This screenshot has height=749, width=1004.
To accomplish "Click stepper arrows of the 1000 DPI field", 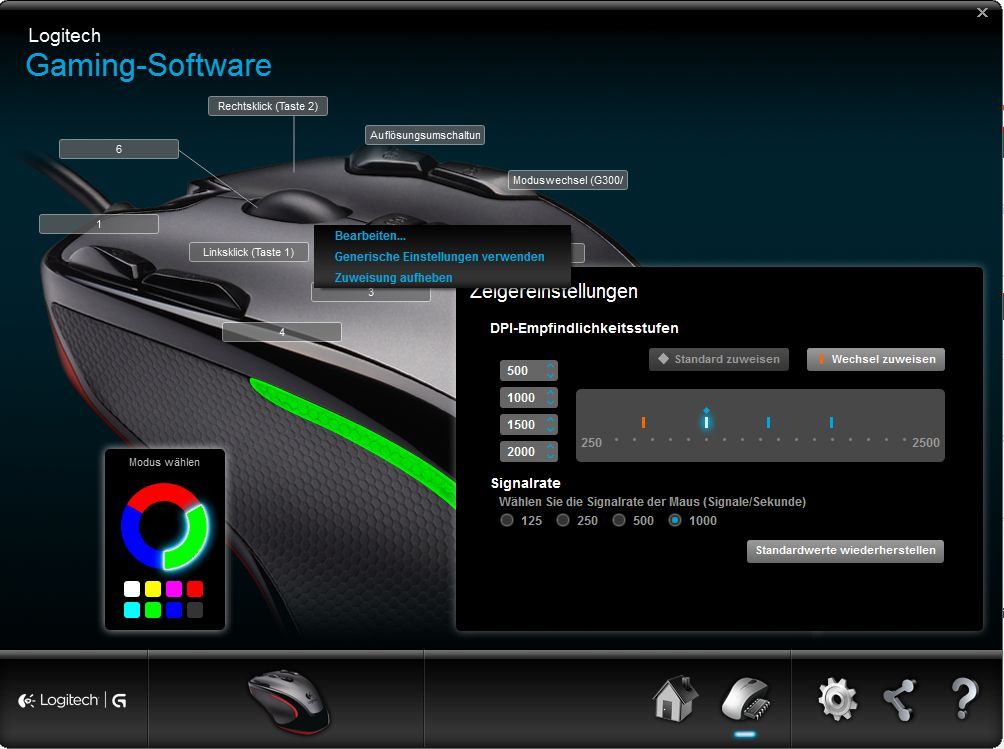I will pyautogui.click(x=551, y=398).
